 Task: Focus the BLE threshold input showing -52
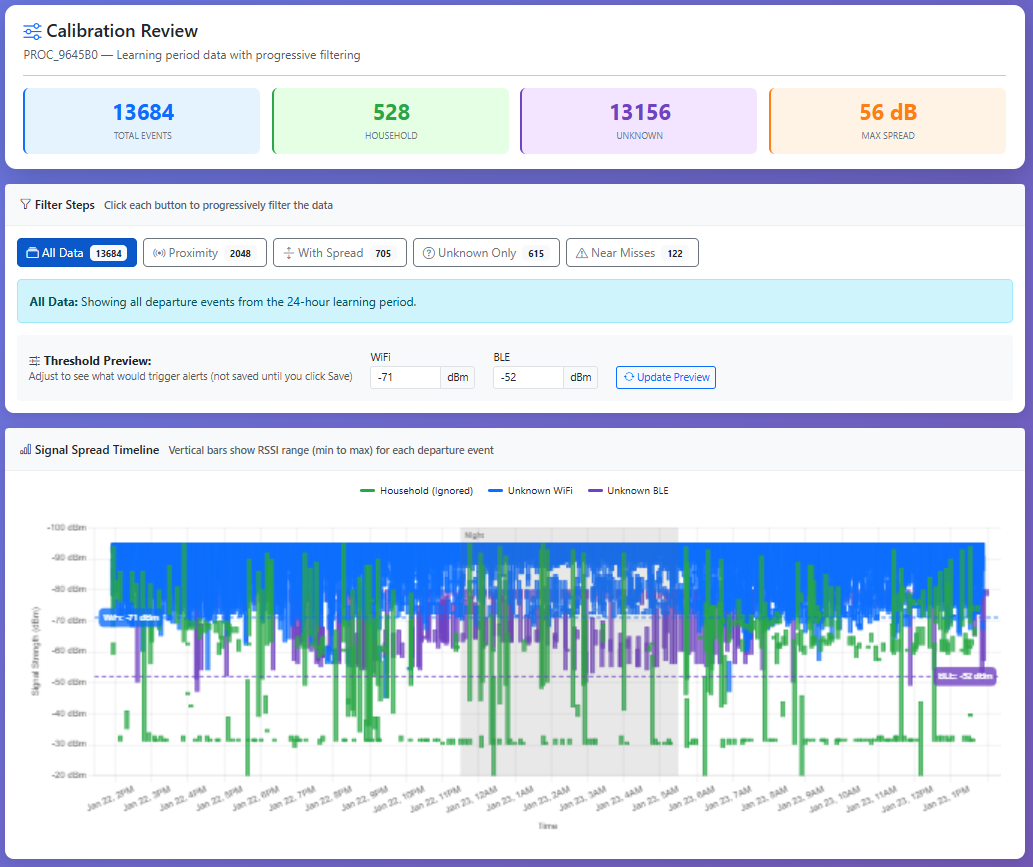tap(528, 378)
